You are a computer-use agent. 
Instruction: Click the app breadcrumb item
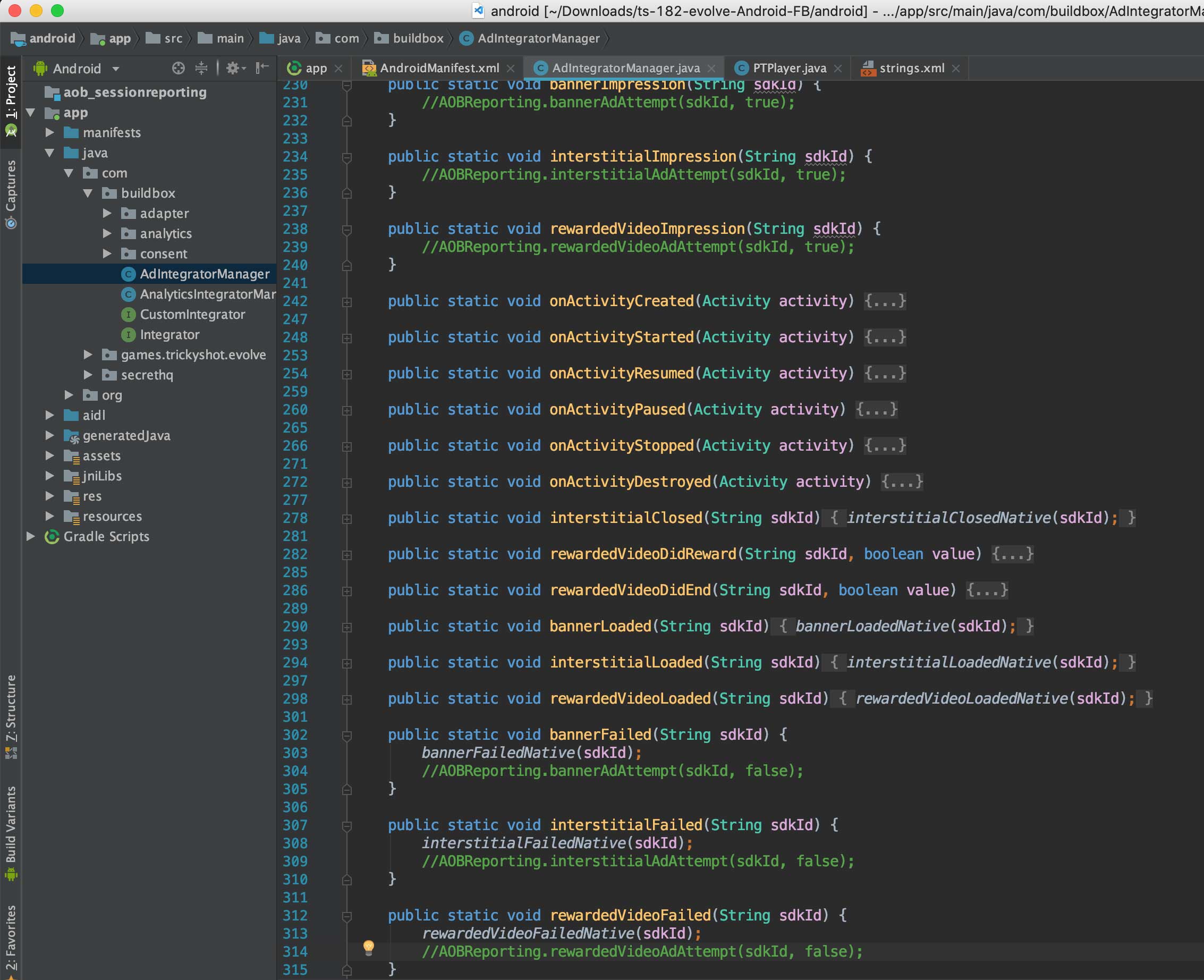[119, 38]
